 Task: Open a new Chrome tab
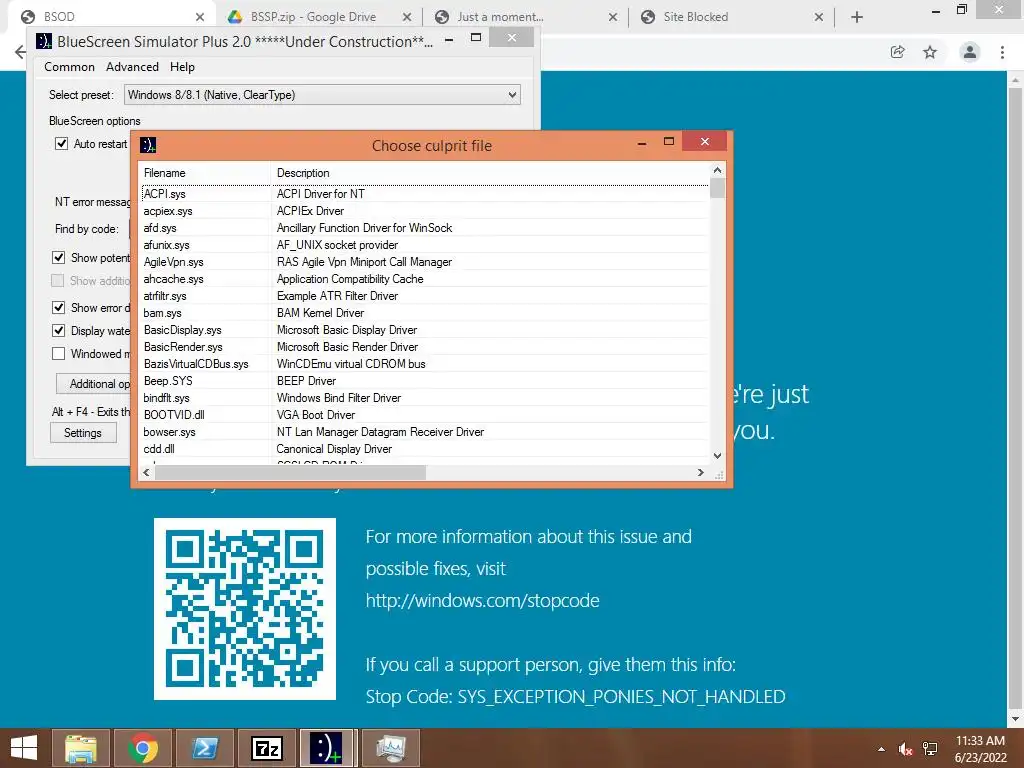click(x=857, y=17)
